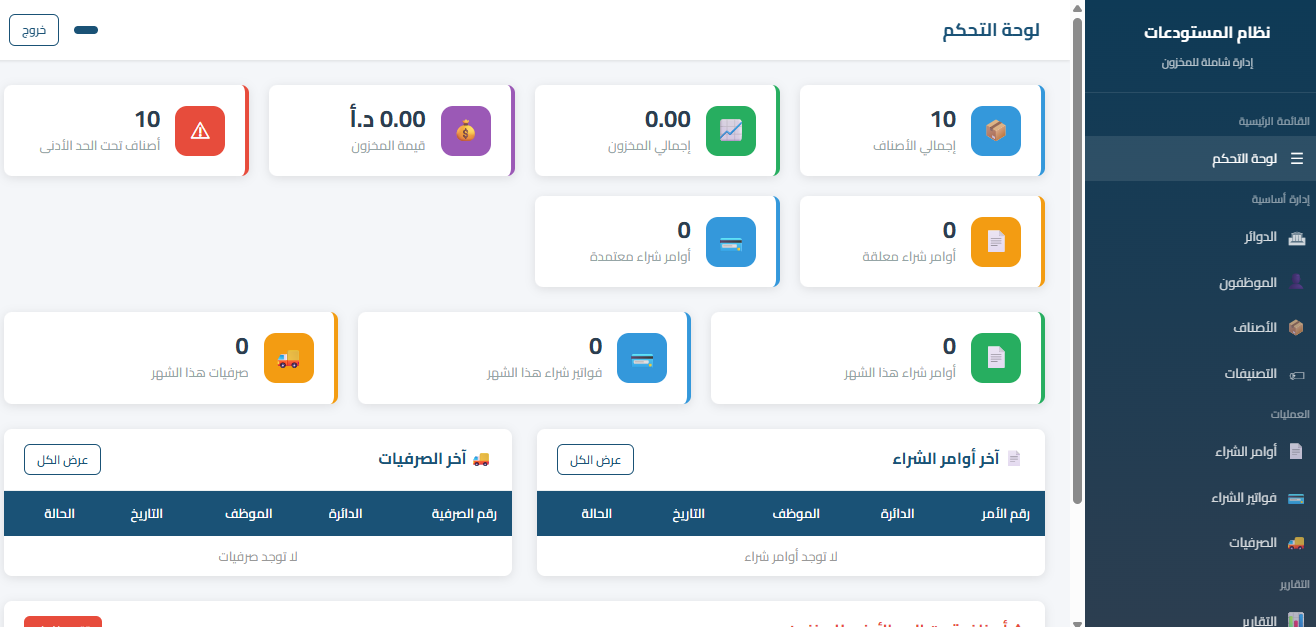
Task: Click the لوحة التحكم page heading
Action: (x=990, y=30)
